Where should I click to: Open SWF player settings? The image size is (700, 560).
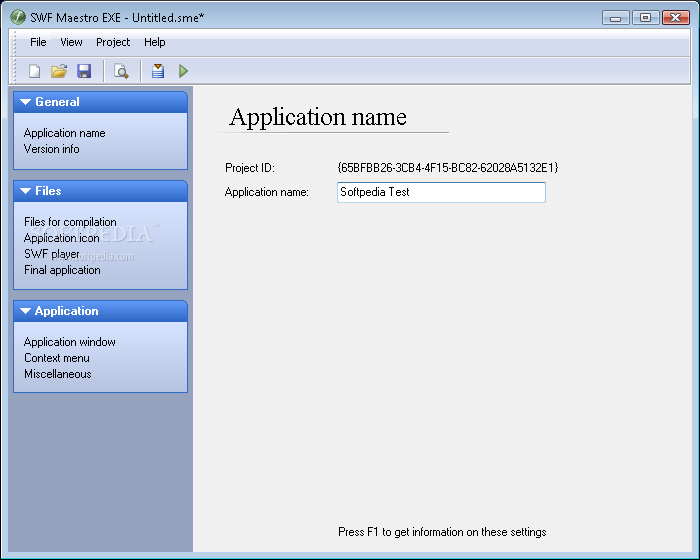[x=52, y=254]
